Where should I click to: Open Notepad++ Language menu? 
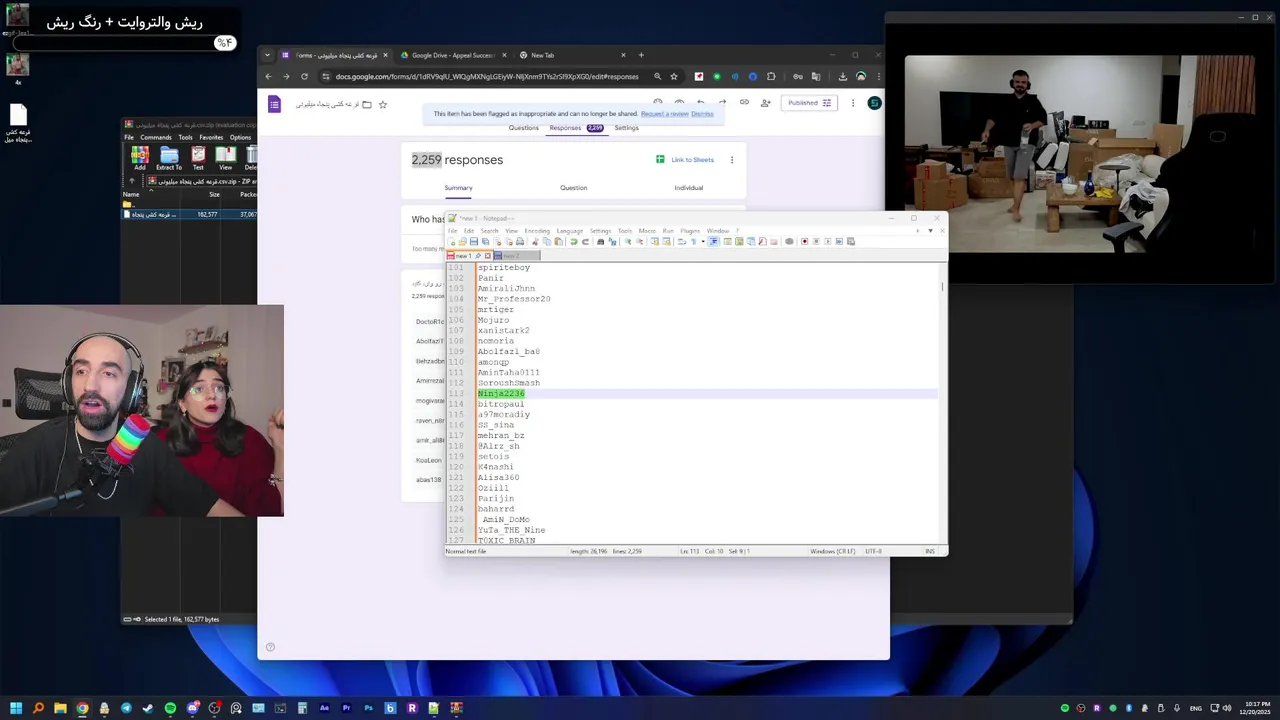point(570,231)
